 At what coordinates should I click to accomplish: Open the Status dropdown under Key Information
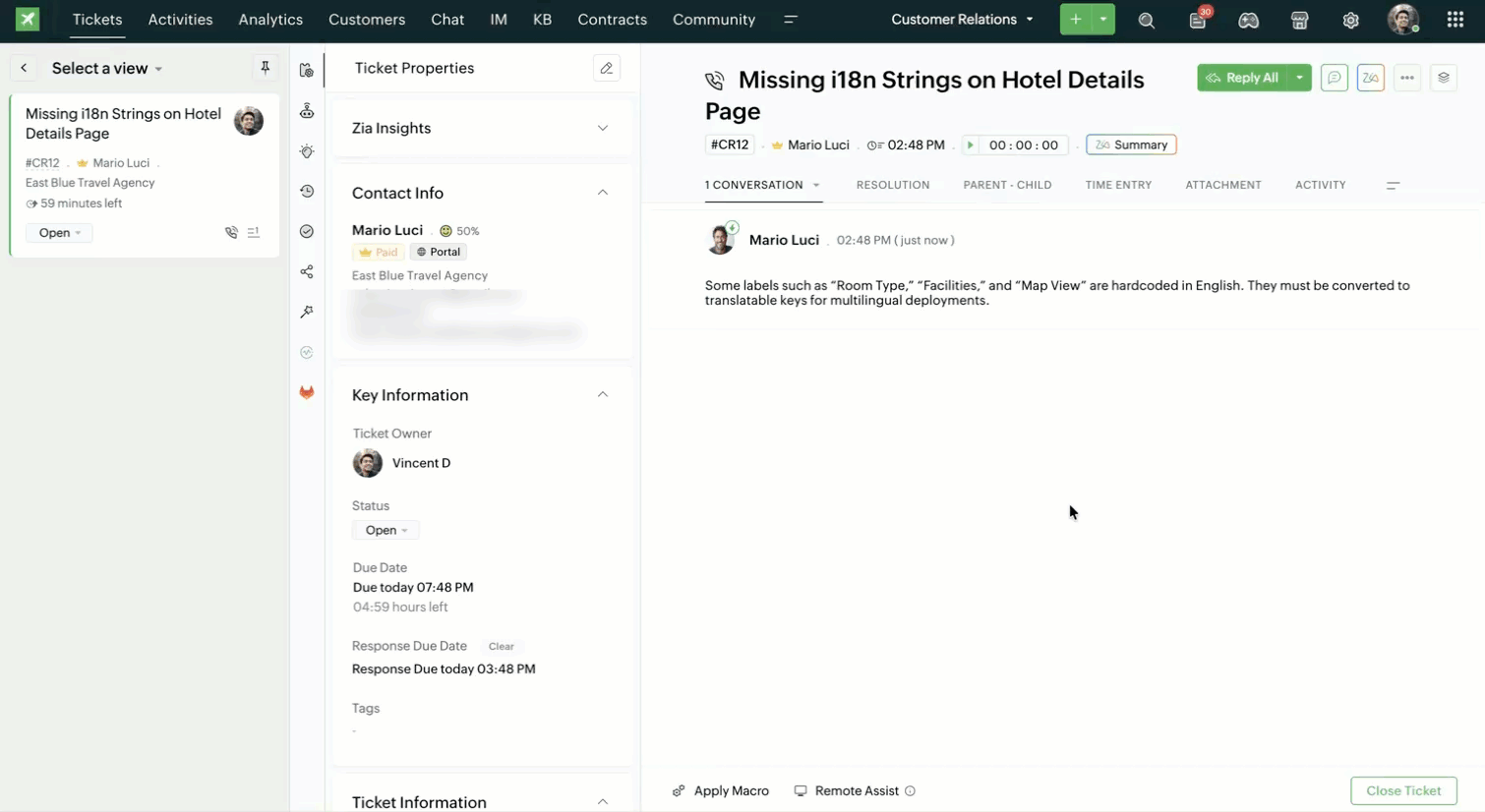(x=386, y=530)
